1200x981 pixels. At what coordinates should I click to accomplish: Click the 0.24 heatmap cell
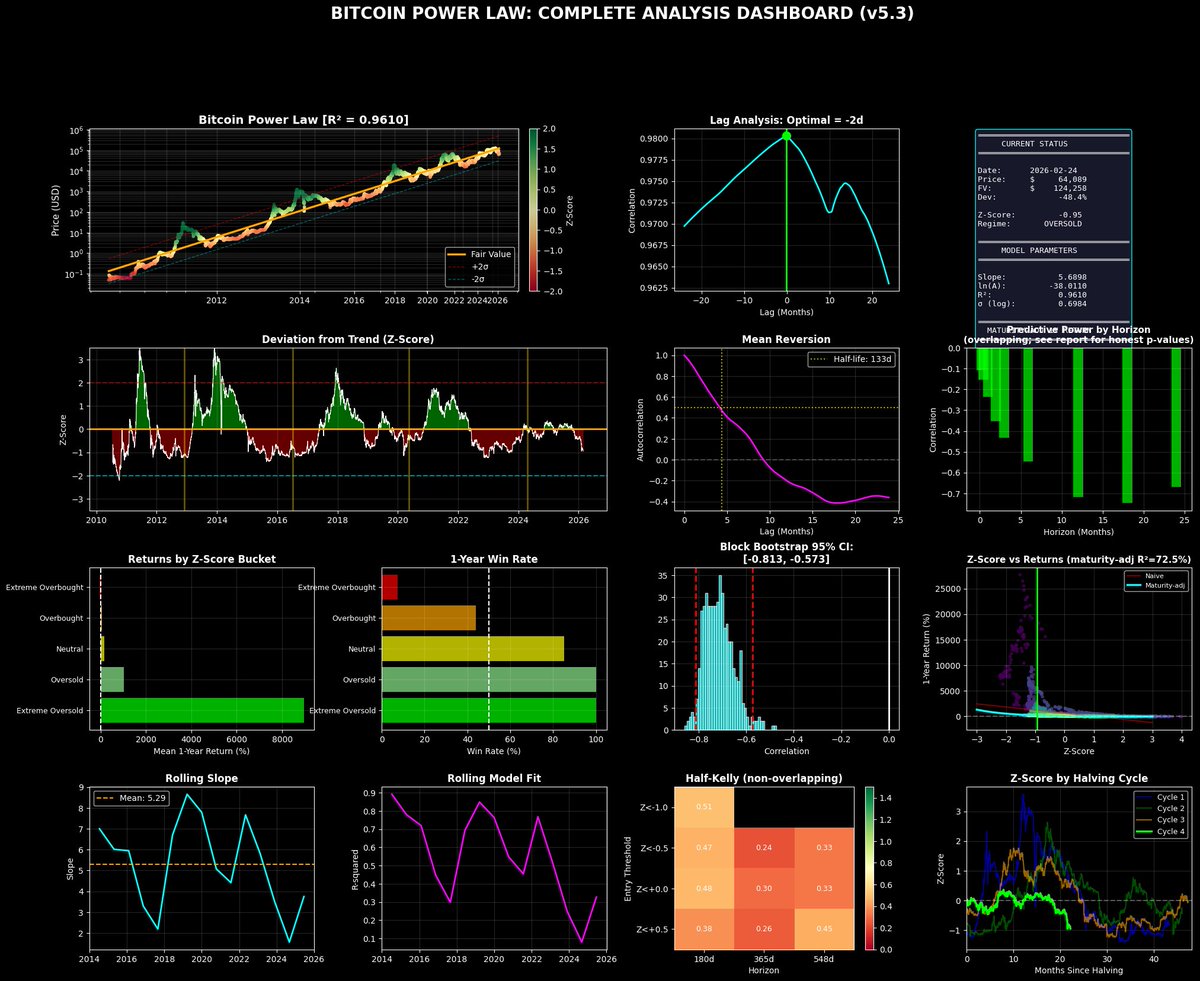point(763,848)
